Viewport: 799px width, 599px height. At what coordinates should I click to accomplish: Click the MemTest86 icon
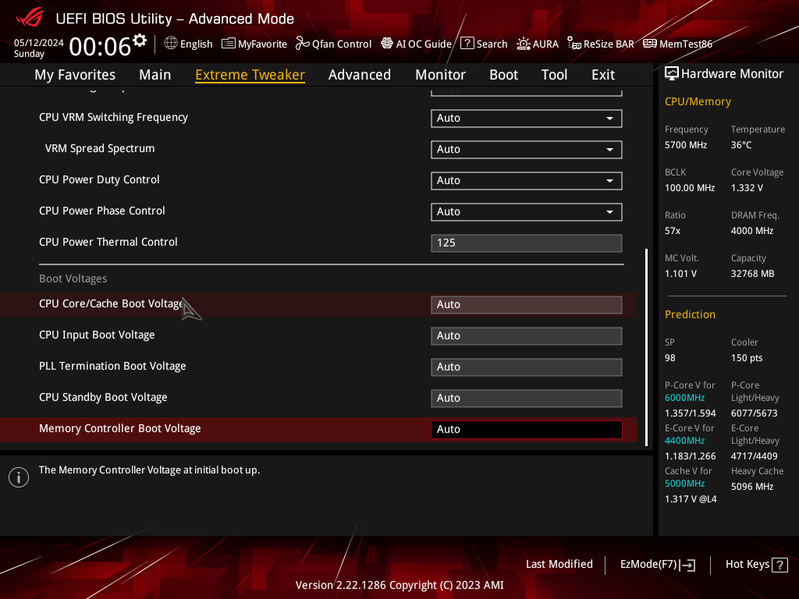pos(650,43)
